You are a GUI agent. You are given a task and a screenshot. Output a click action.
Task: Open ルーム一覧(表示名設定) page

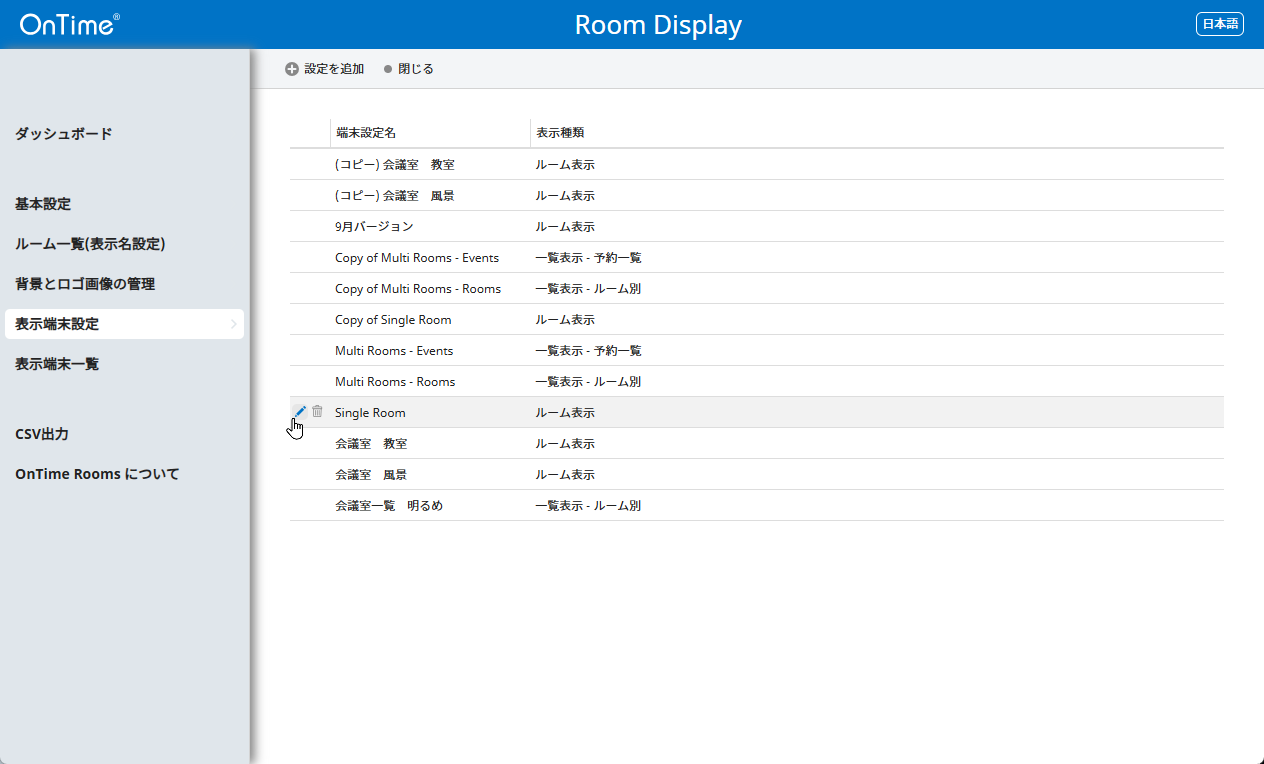[90, 244]
